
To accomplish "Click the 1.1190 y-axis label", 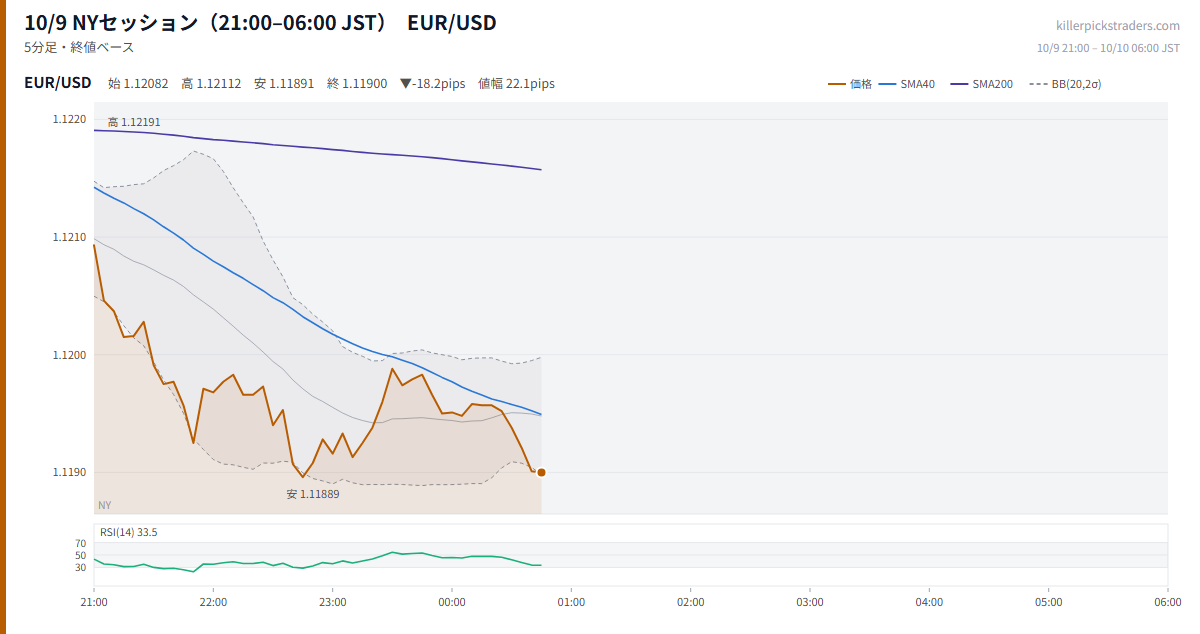I will [70, 472].
